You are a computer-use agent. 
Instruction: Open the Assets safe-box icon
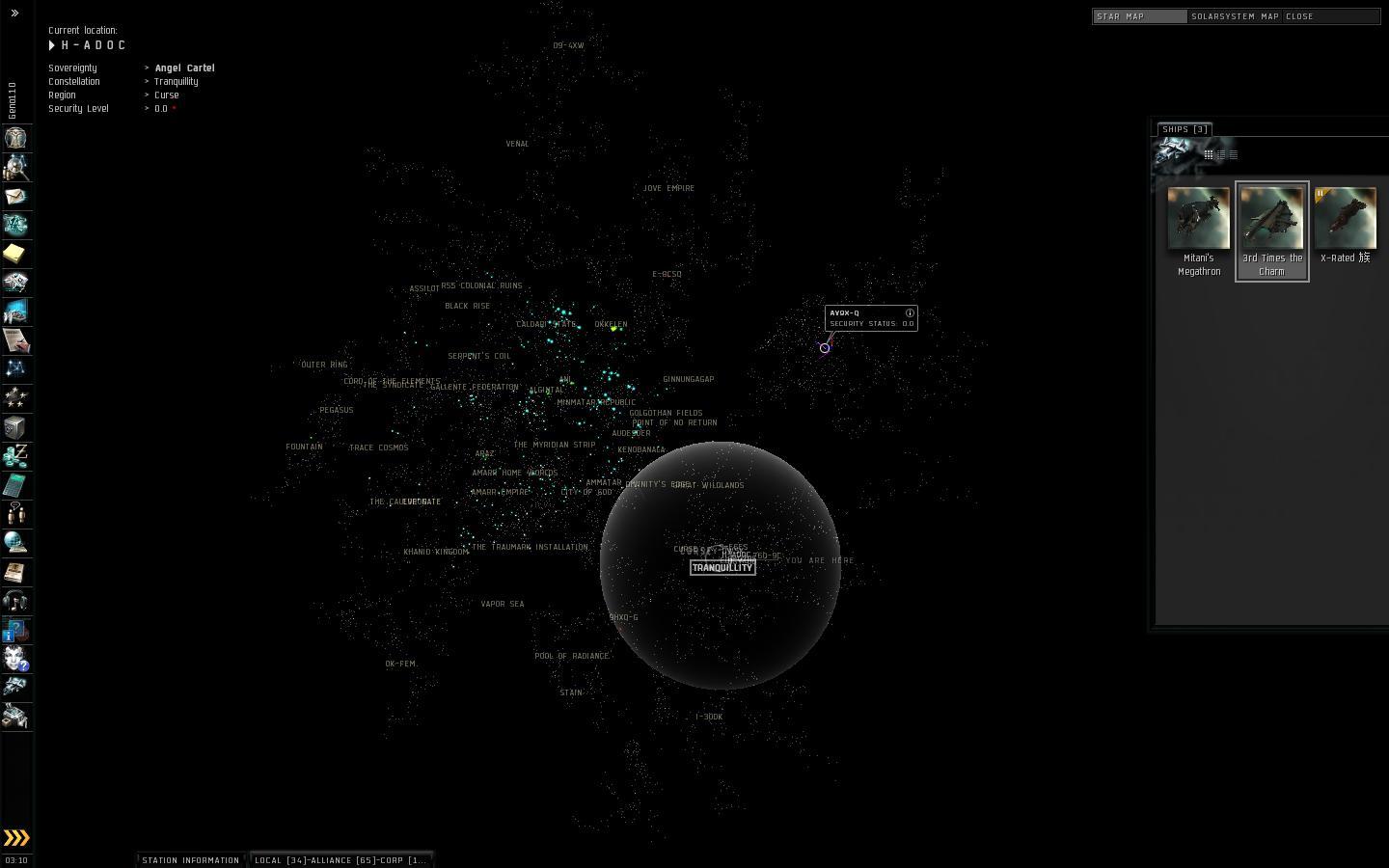(15, 427)
